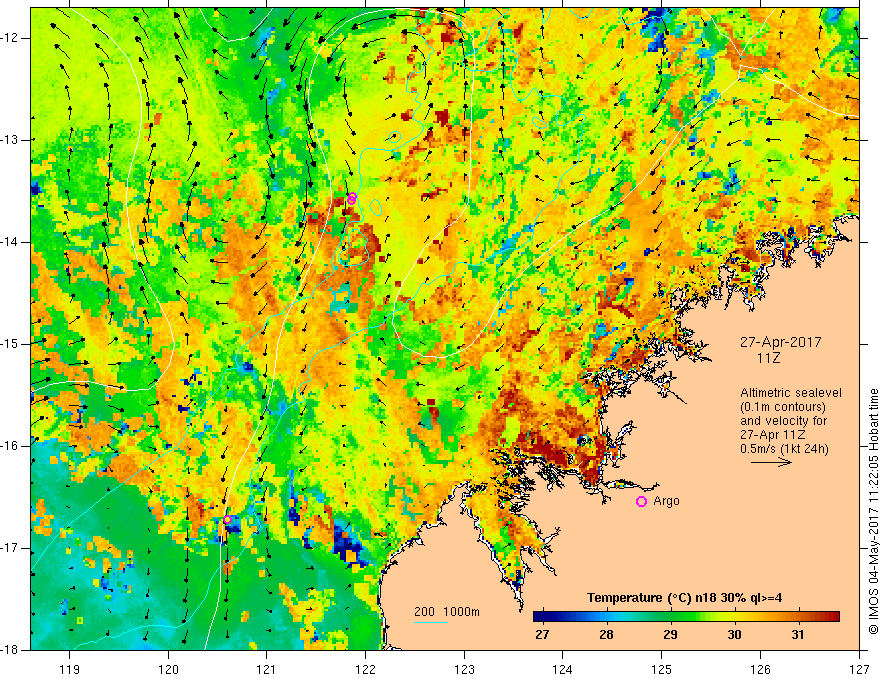Click the '27-Apr 11Z' legend line
Image resolution: width=880 pixels, height=680 pixels.
coord(774,435)
